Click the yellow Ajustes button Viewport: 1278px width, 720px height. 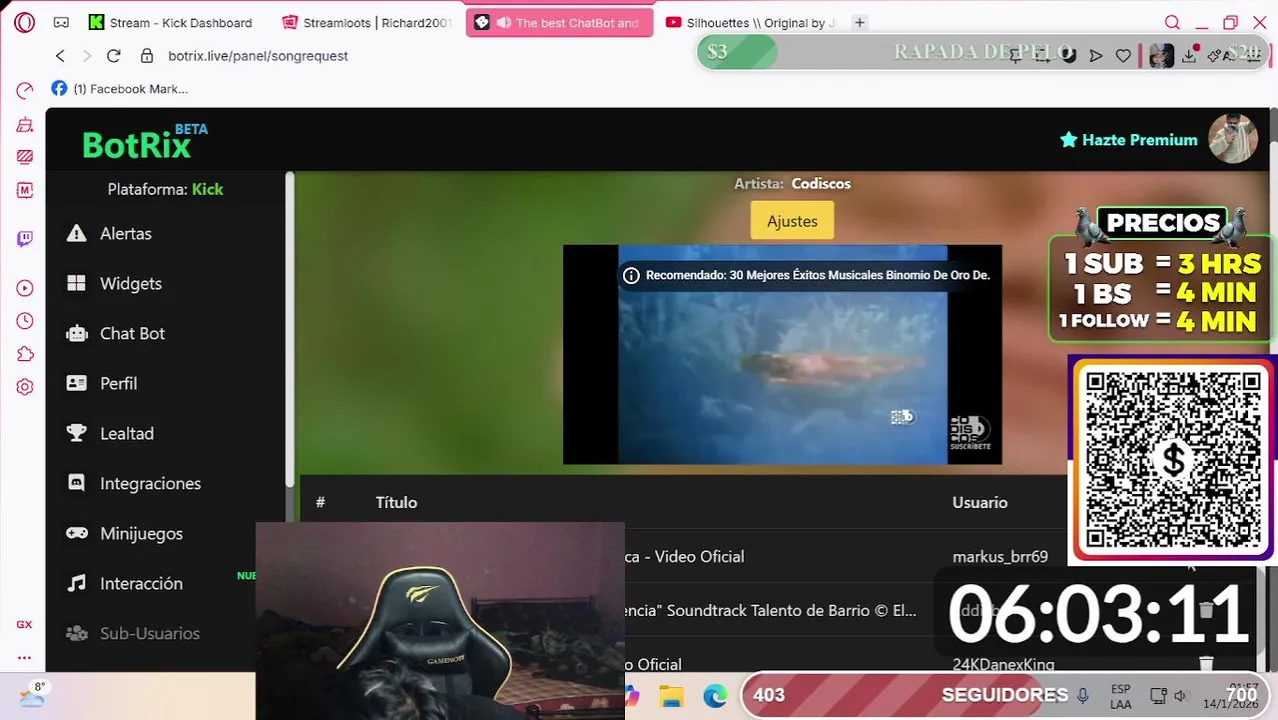tap(792, 221)
